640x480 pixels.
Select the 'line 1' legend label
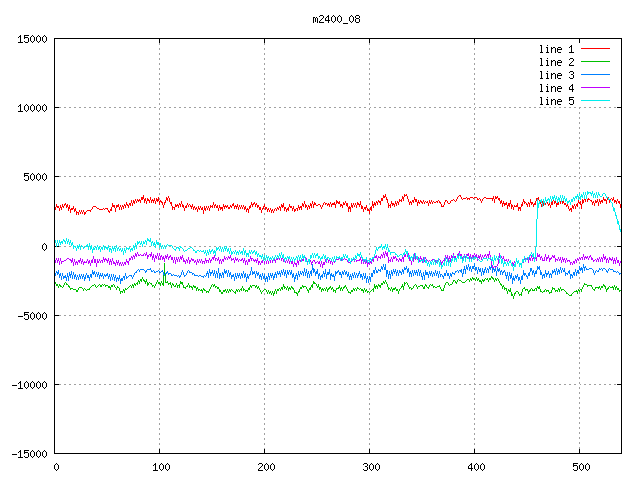click(x=557, y=49)
